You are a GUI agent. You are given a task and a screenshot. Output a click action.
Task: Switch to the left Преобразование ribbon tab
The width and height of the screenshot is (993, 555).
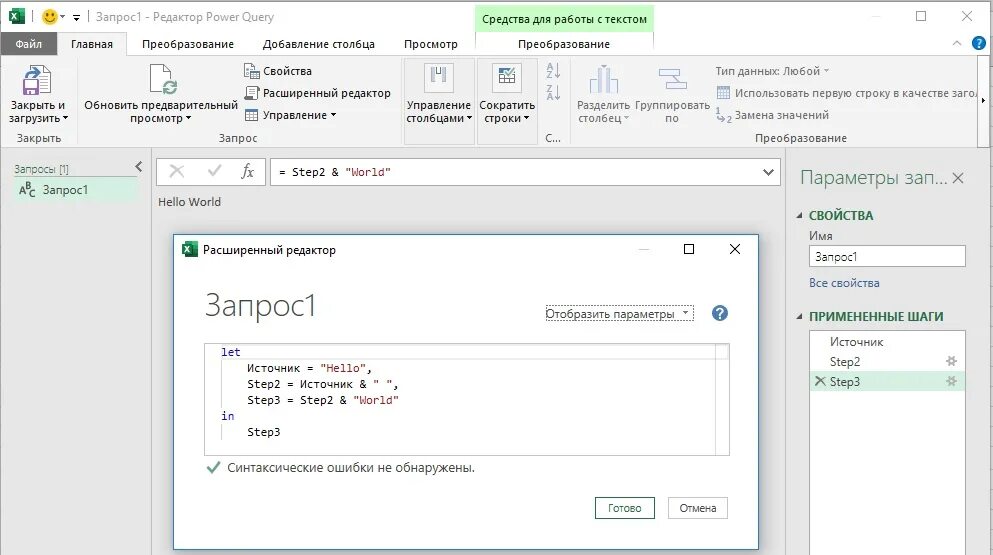click(x=187, y=44)
